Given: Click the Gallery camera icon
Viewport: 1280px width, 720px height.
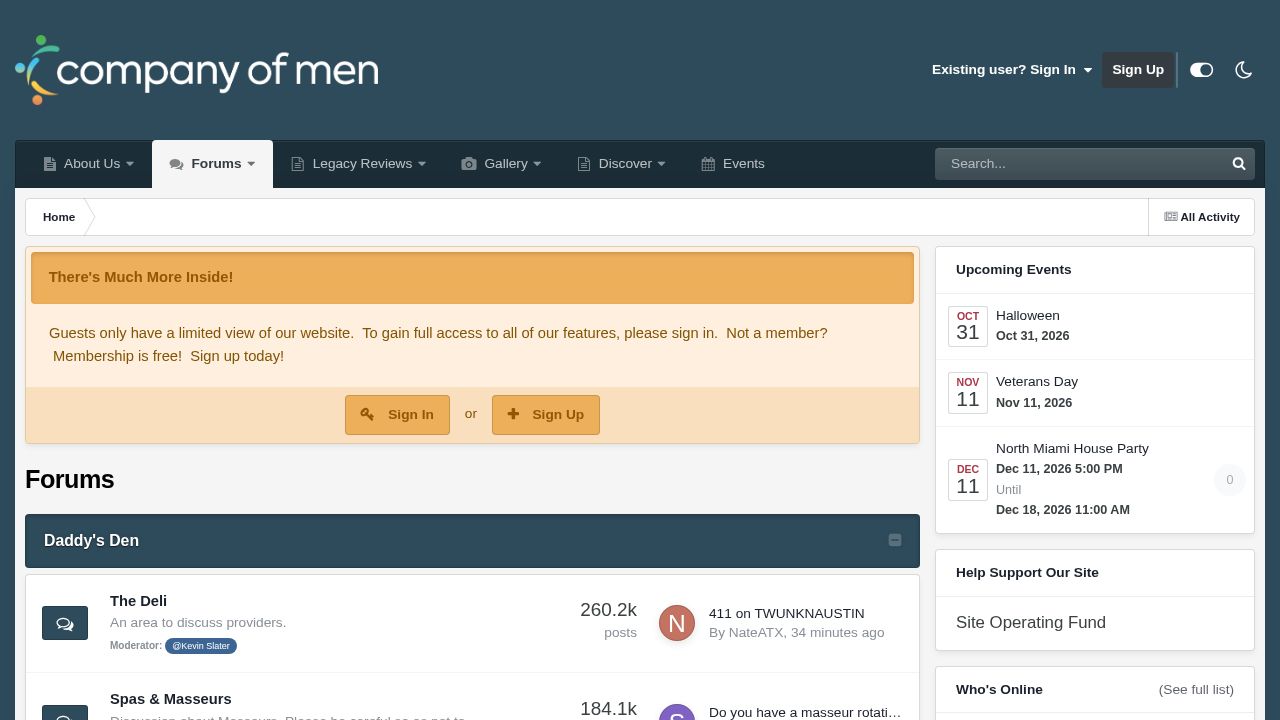Looking at the screenshot, I should 469,164.
